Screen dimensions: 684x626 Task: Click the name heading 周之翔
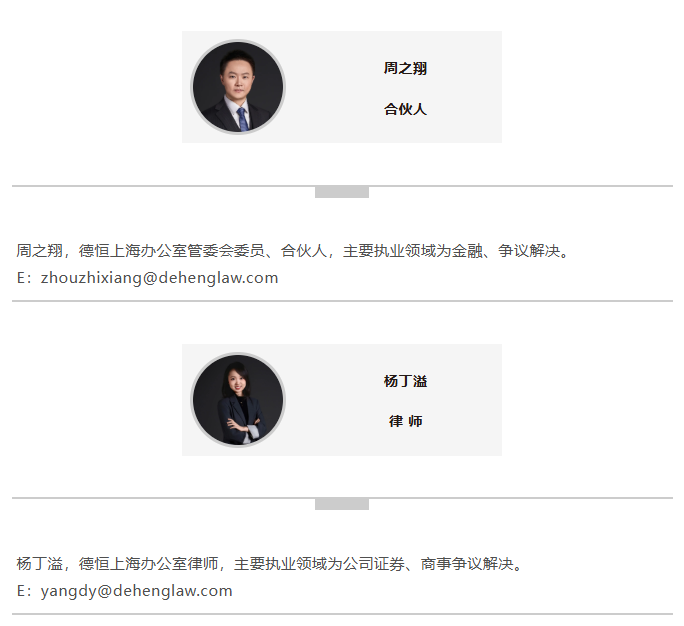coord(405,68)
